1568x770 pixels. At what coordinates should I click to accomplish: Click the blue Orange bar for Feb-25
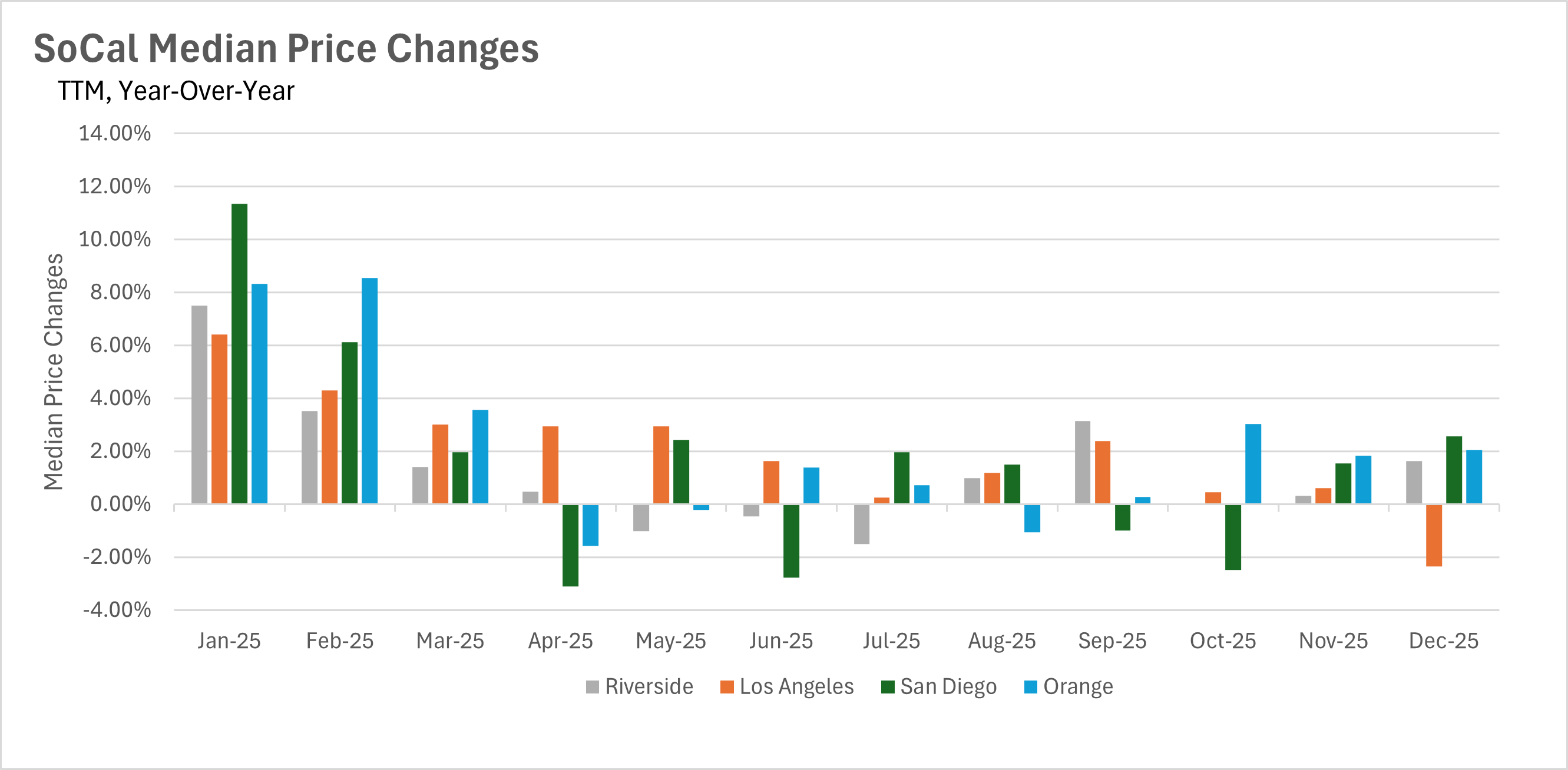pos(369,390)
